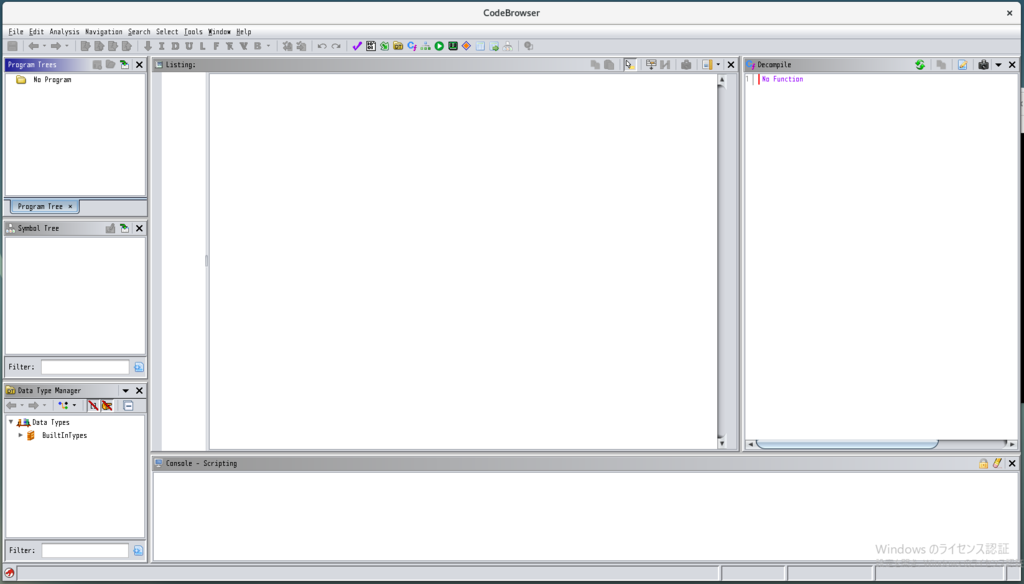Screen dimensions: 1024x584
Task: Collapse the Data Types root node
Action: [11, 422]
